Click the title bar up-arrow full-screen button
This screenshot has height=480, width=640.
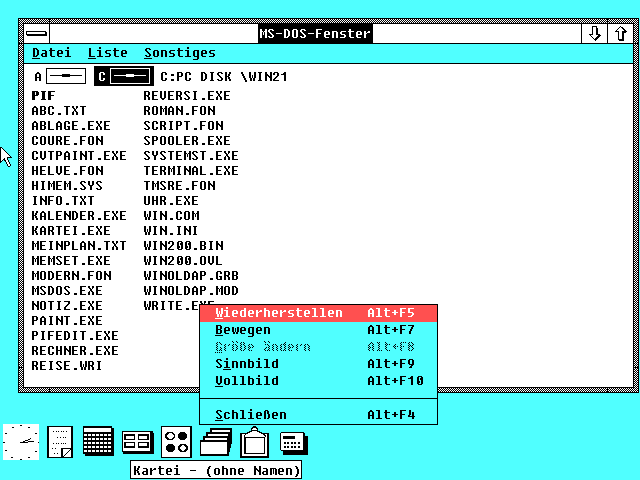point(621,33)
